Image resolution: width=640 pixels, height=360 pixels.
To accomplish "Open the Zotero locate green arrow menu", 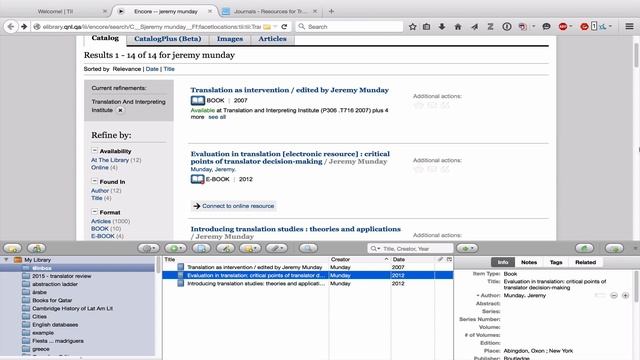I will pyautogui.click(x=467, y=248).
